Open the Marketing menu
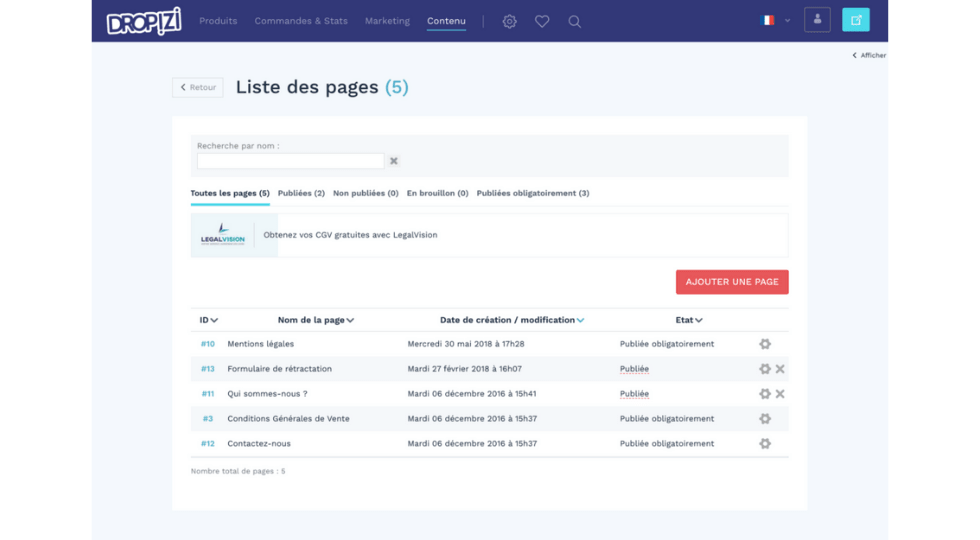 (x=388, y=21)
